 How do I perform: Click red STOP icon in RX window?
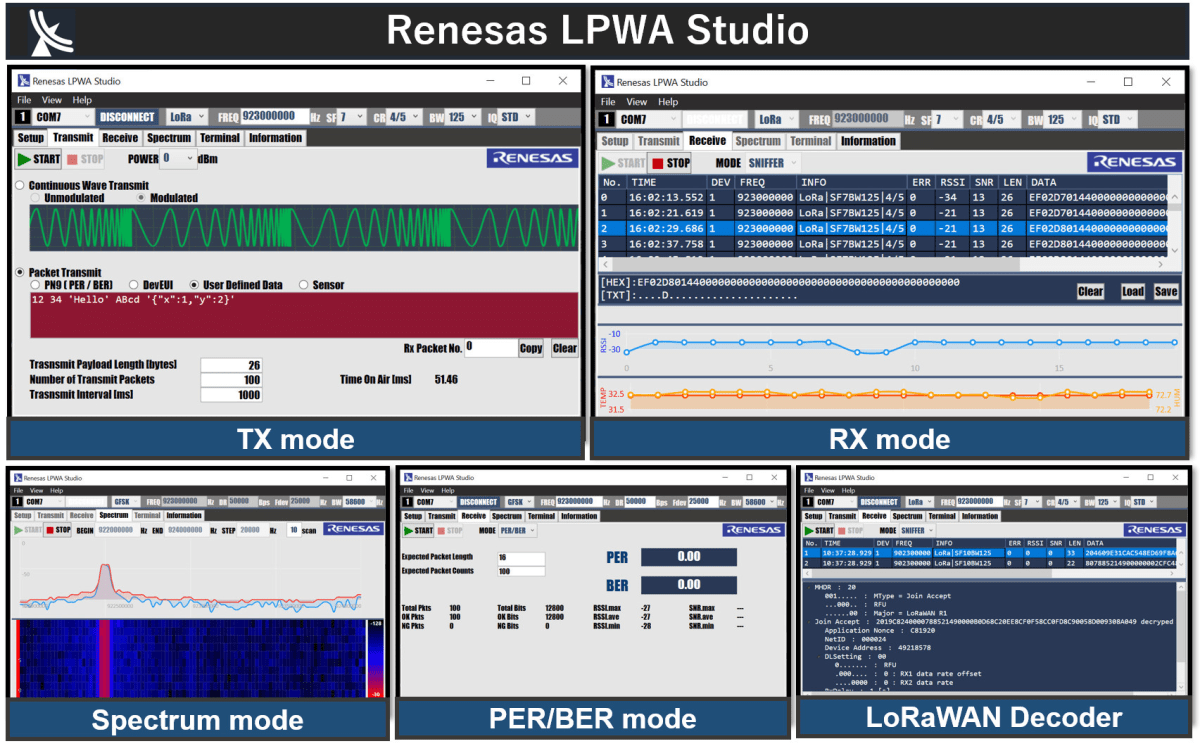coord(657,163)
